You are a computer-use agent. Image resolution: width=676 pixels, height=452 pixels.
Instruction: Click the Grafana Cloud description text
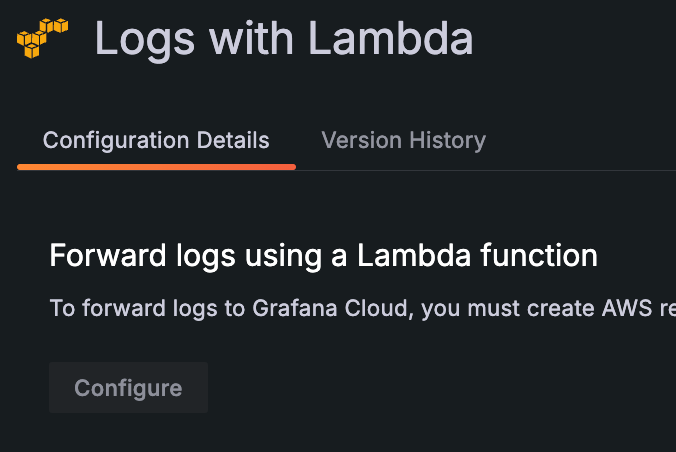362,307
